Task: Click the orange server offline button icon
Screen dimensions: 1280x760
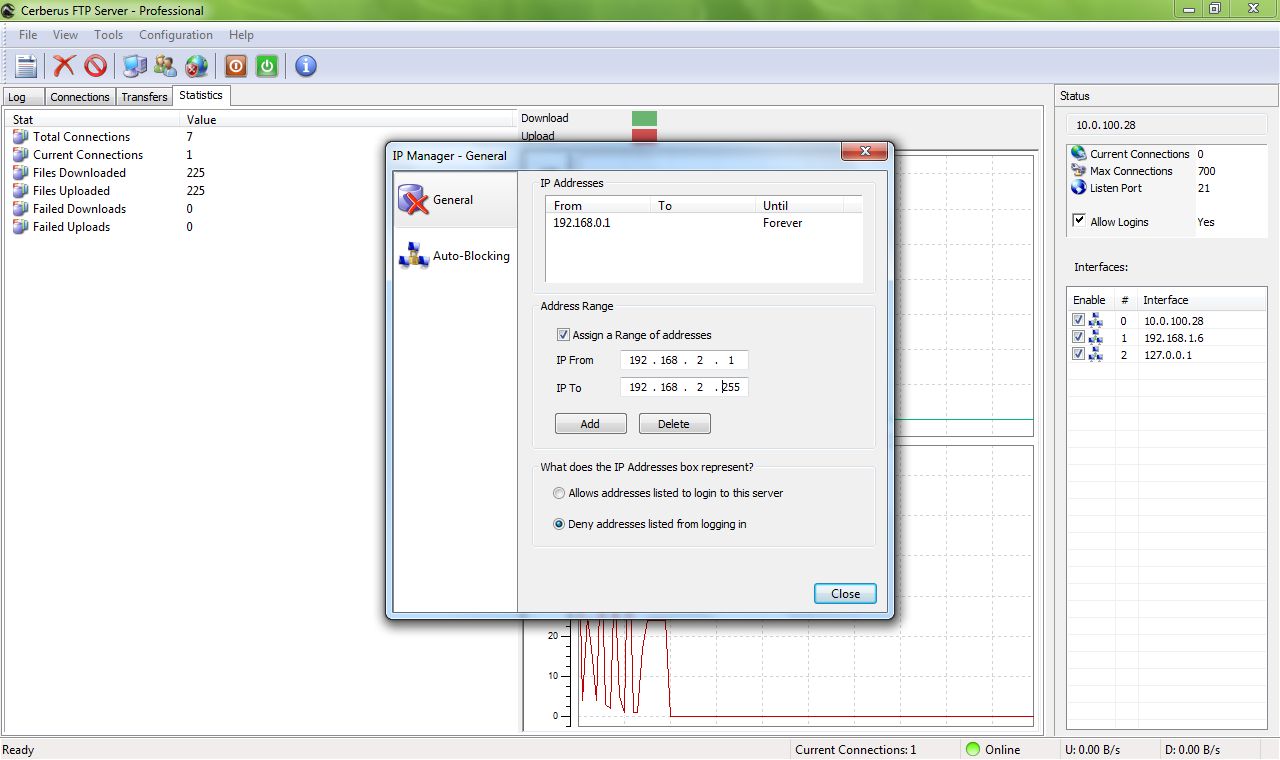Action: click(235, 66)
